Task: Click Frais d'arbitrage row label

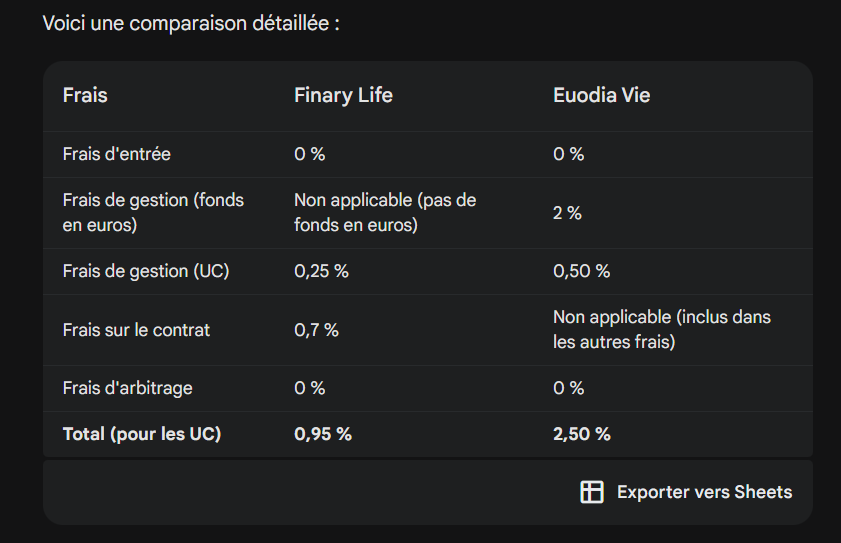Action: point(128,388)
